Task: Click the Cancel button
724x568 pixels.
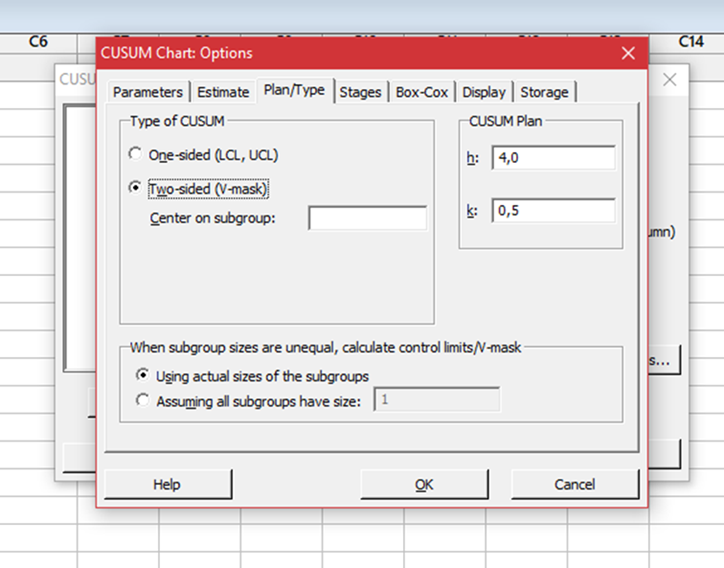Action: pyautogui.click(x=575, y=484)
